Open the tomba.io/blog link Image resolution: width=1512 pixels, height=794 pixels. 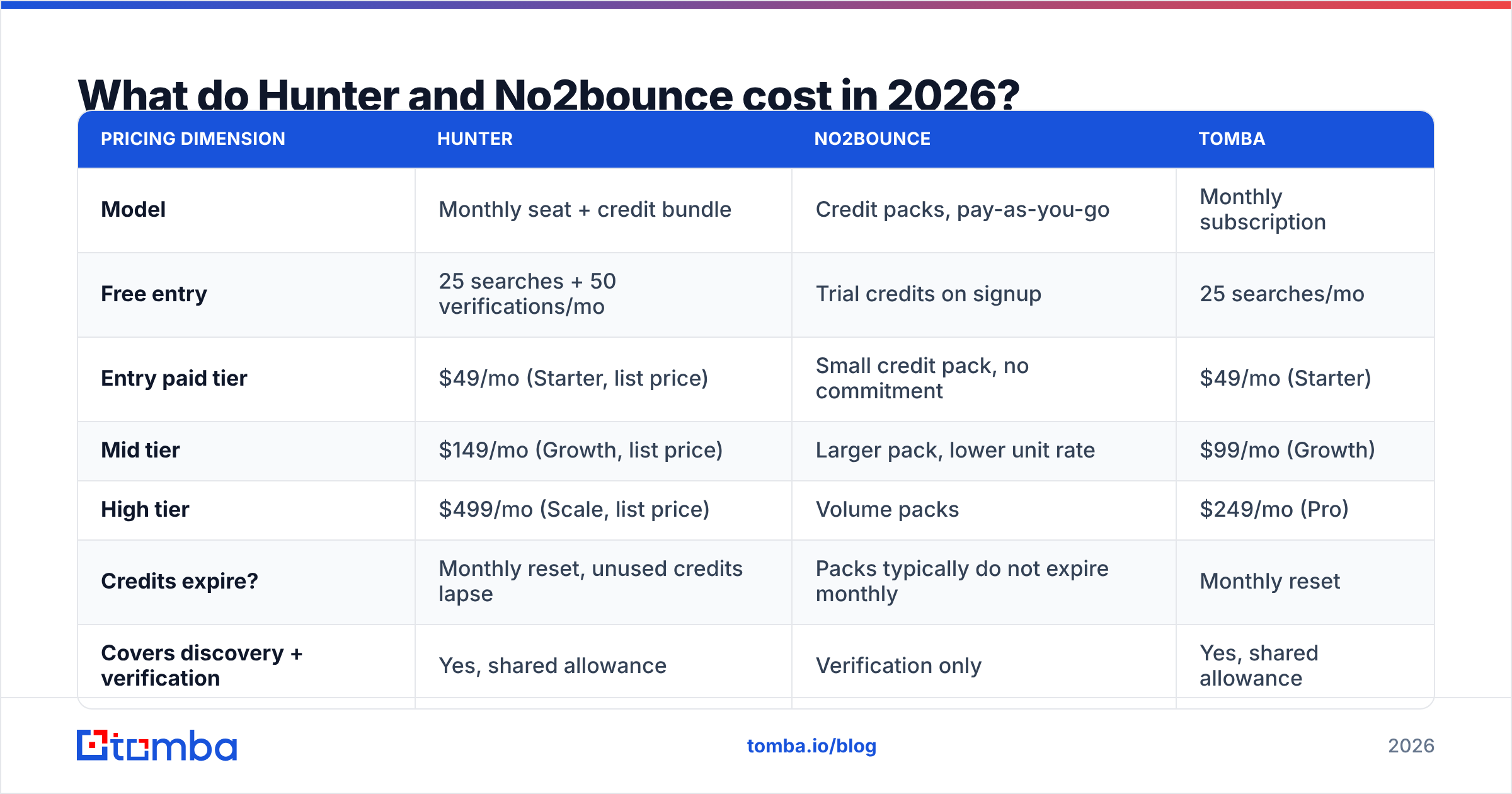(x=811, y=746)
